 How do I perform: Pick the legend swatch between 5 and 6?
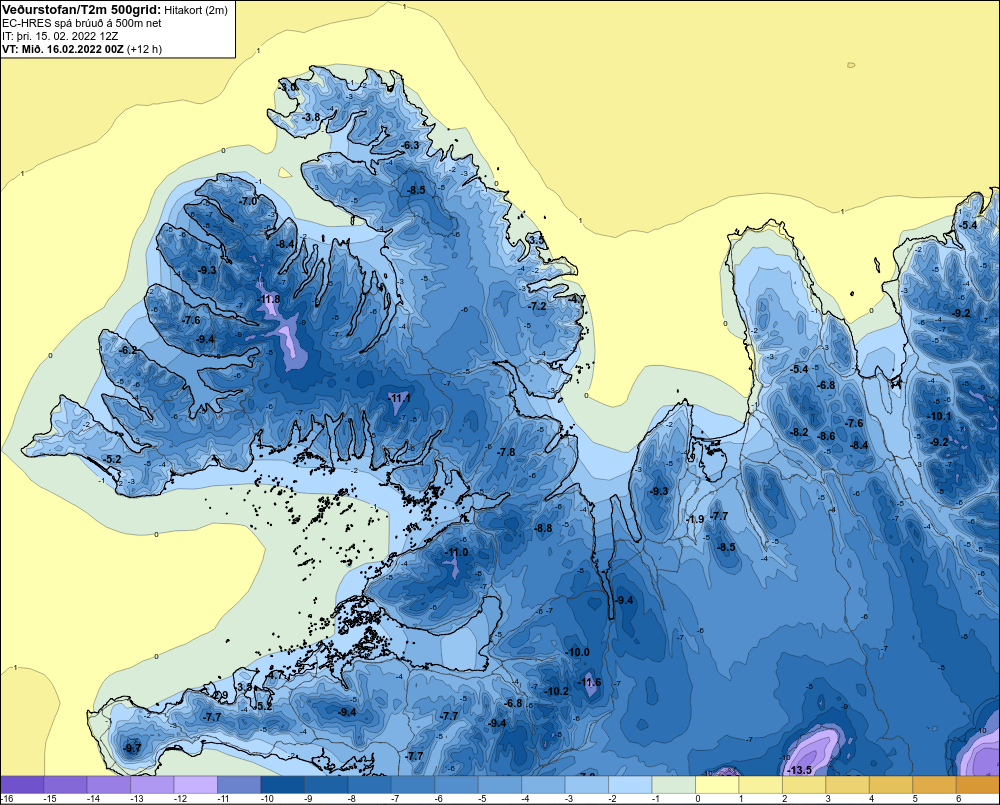[934, 785]
